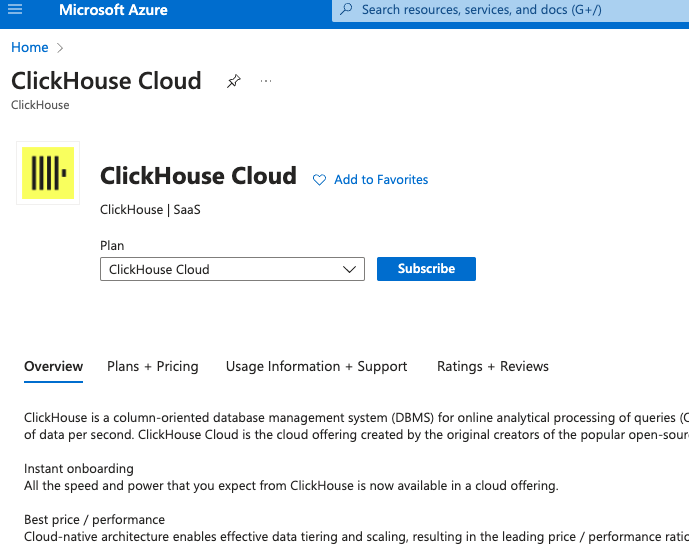This screenshot has width=689, height=551.
Task: Click the ClickHouse publisher name under page title
Action: [40, 105]
